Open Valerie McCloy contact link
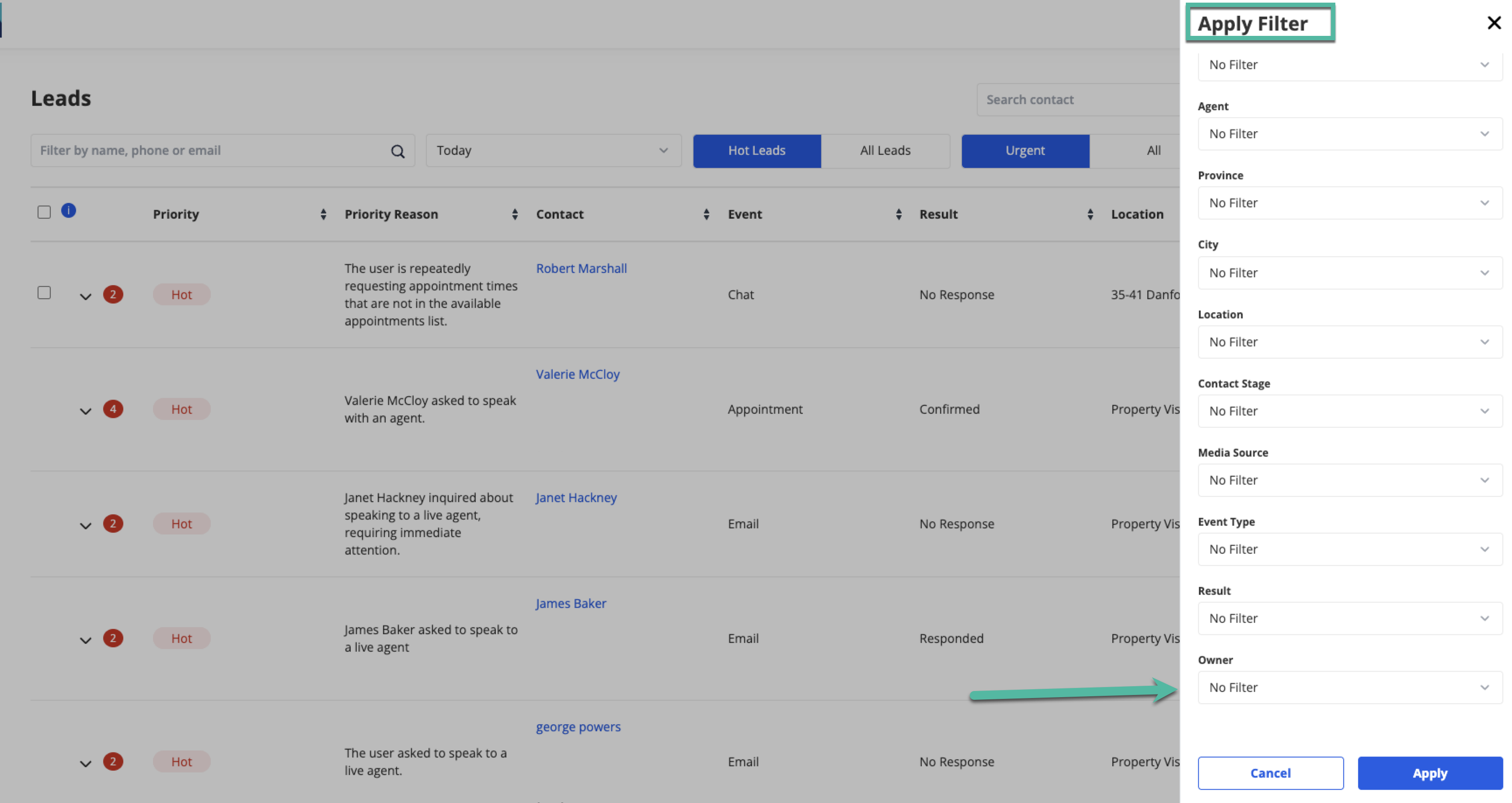Image resolution: width=1512 pixels, height=803 pixels. pyautogui.click(x=578, y=374)
